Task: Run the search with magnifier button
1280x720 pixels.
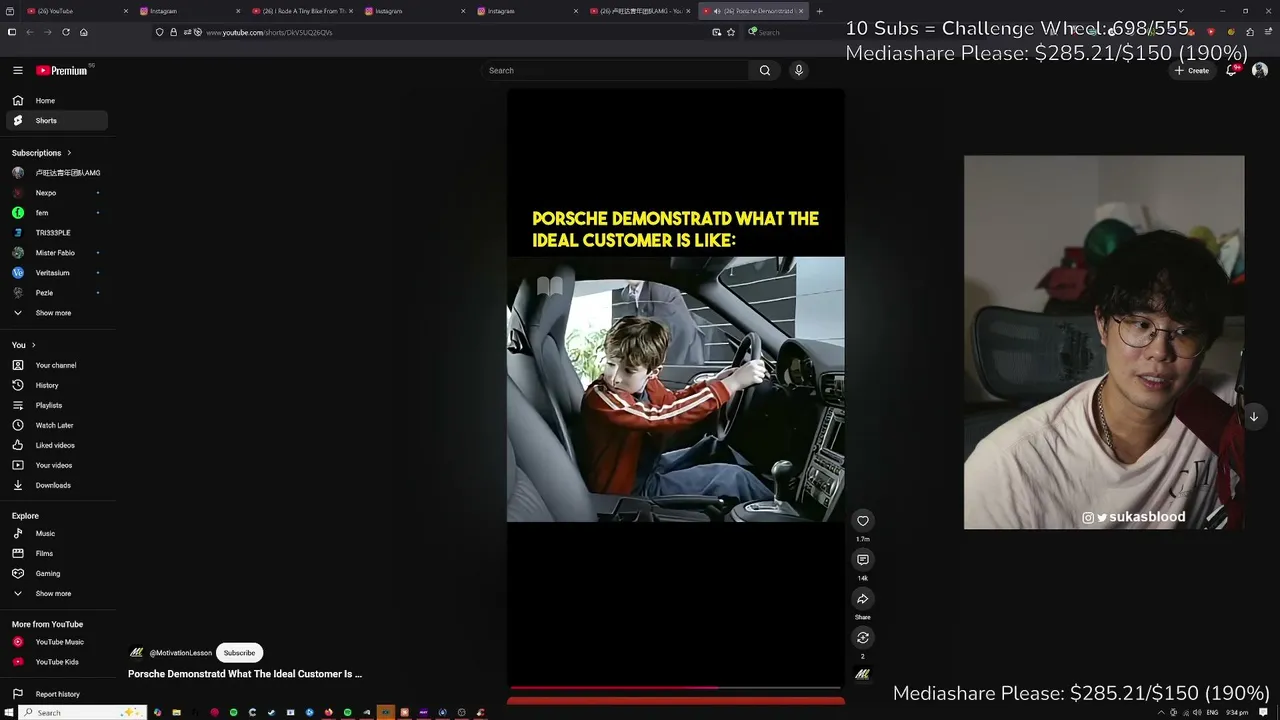Action: point(765,71)
